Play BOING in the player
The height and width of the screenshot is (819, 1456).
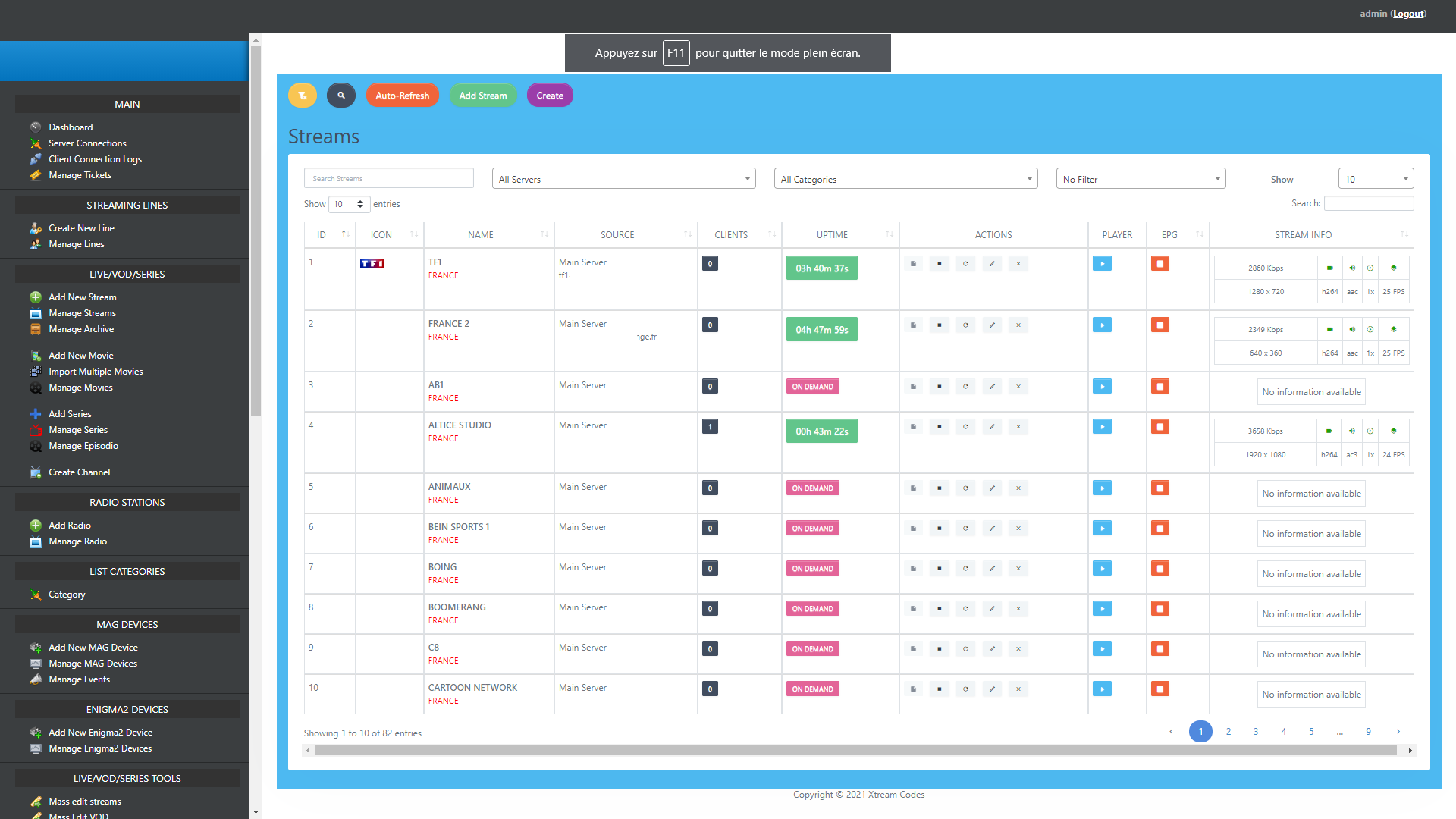(x=1102, y=569)
